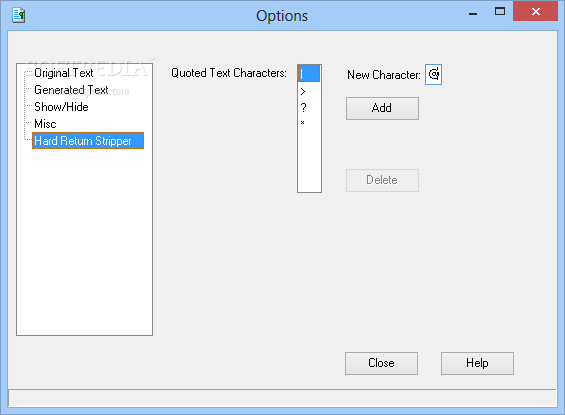Click the Close button at the bottom
This screenshot has width=565, height=415.
[x=381, y=363]
